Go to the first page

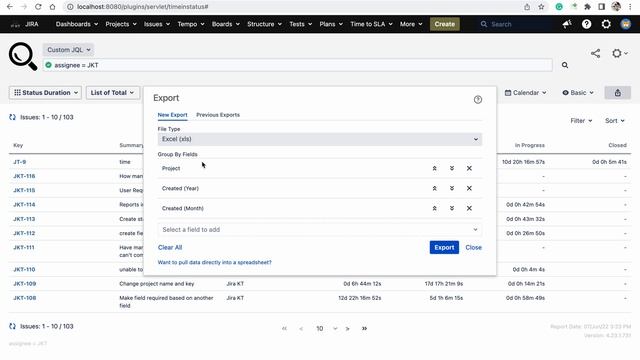(x=284, y=329)
